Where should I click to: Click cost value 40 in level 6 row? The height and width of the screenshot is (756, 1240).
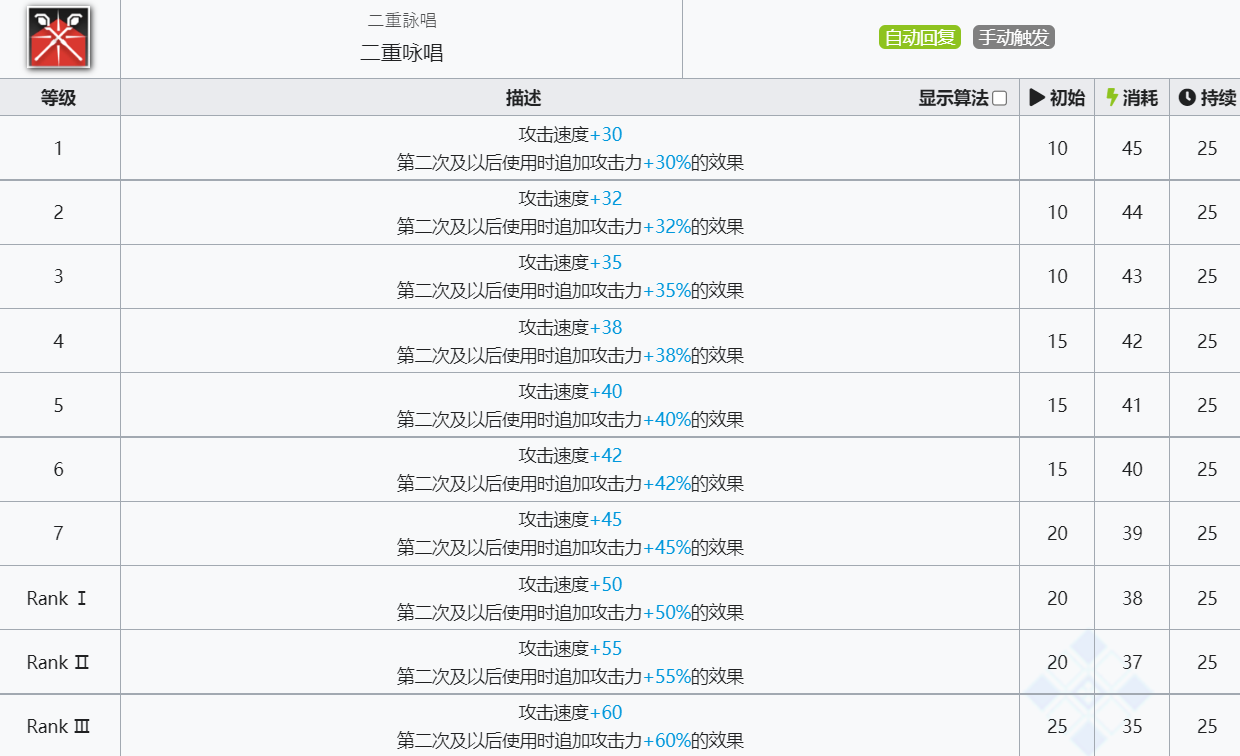coord(1132,469)
